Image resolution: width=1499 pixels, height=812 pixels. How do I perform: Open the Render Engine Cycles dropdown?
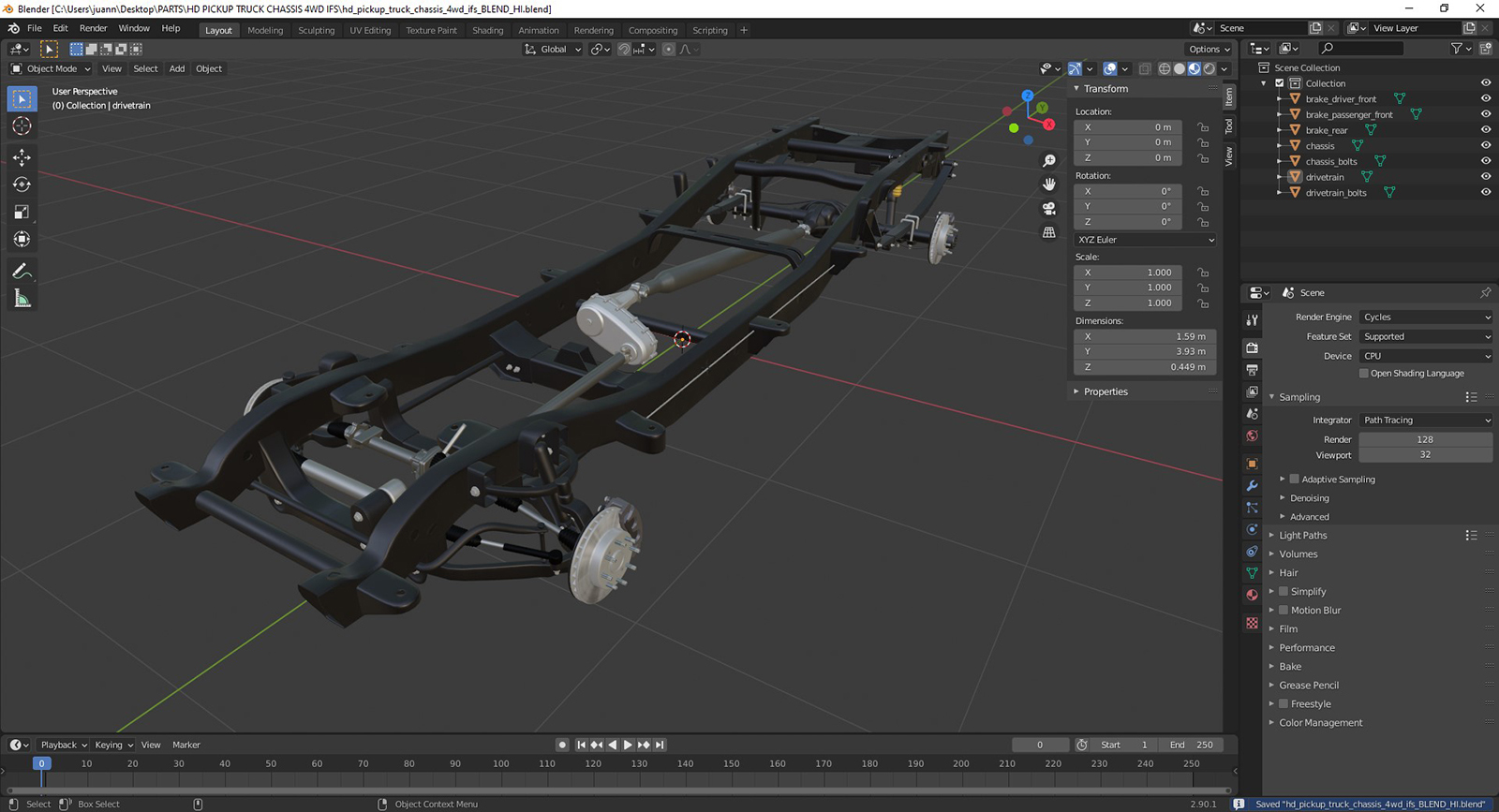pos(1426,317)
